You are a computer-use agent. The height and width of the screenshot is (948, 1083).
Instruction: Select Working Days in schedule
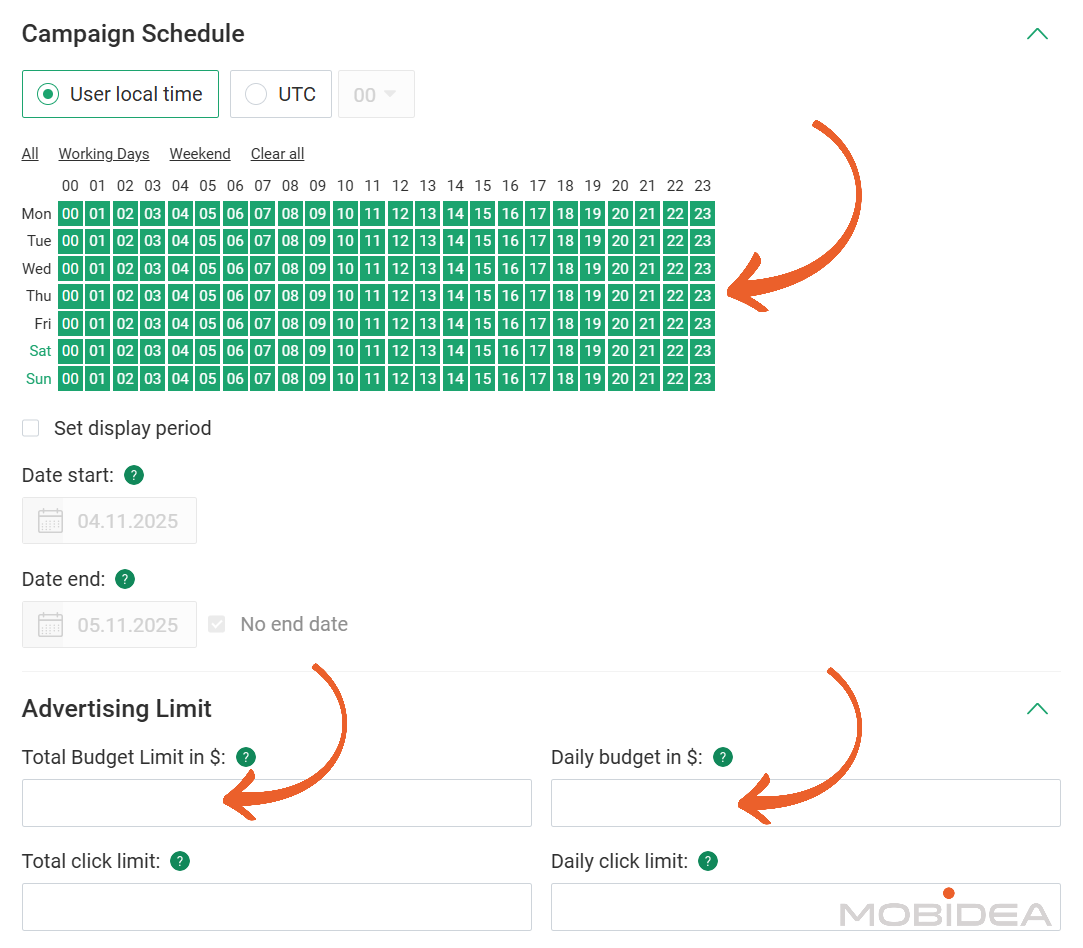coord(104,154)
